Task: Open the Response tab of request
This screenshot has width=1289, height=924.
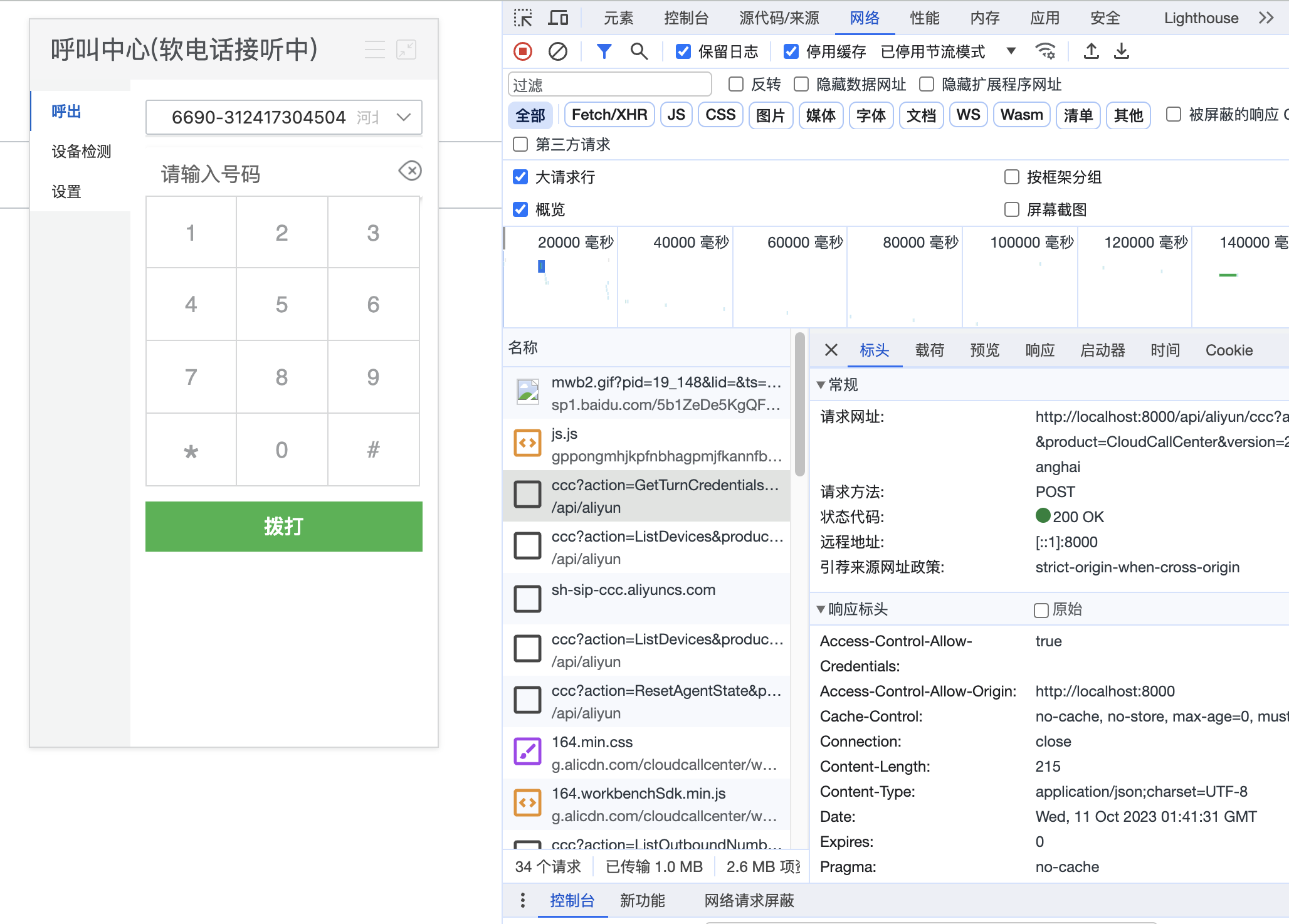Action: [1040, 350]
